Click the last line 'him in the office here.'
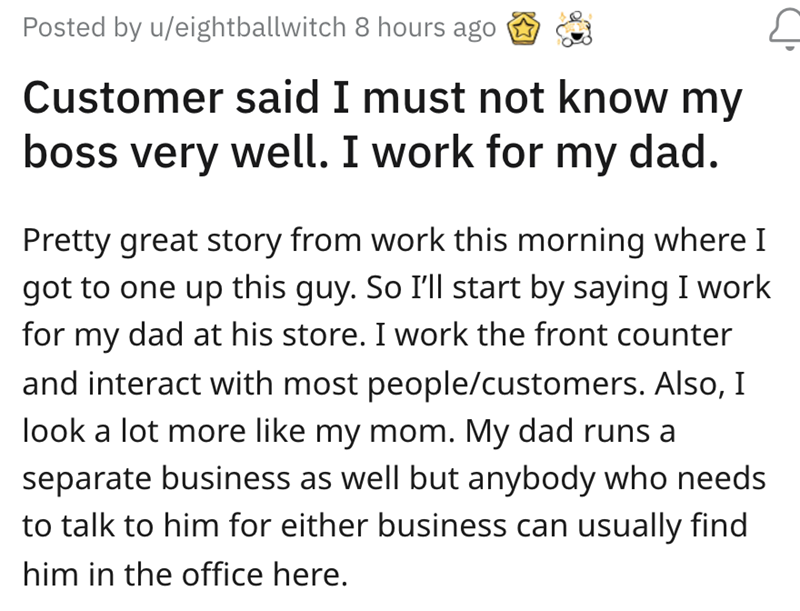 (x=186, y=573)
